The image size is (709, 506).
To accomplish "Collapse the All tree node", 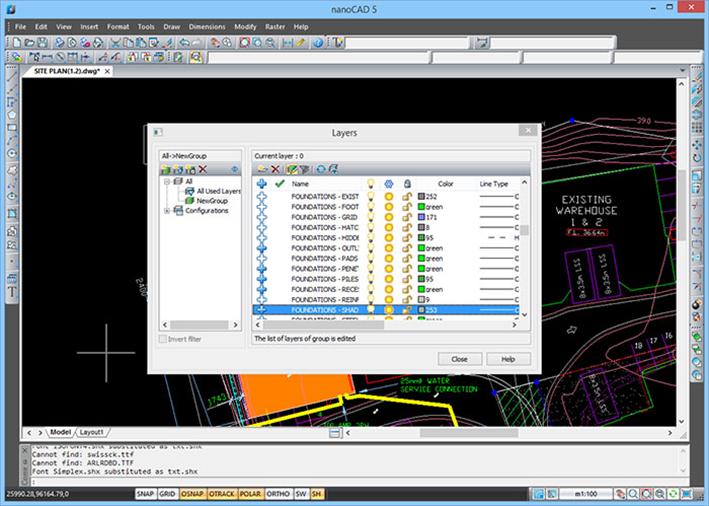I will [166, 182].
